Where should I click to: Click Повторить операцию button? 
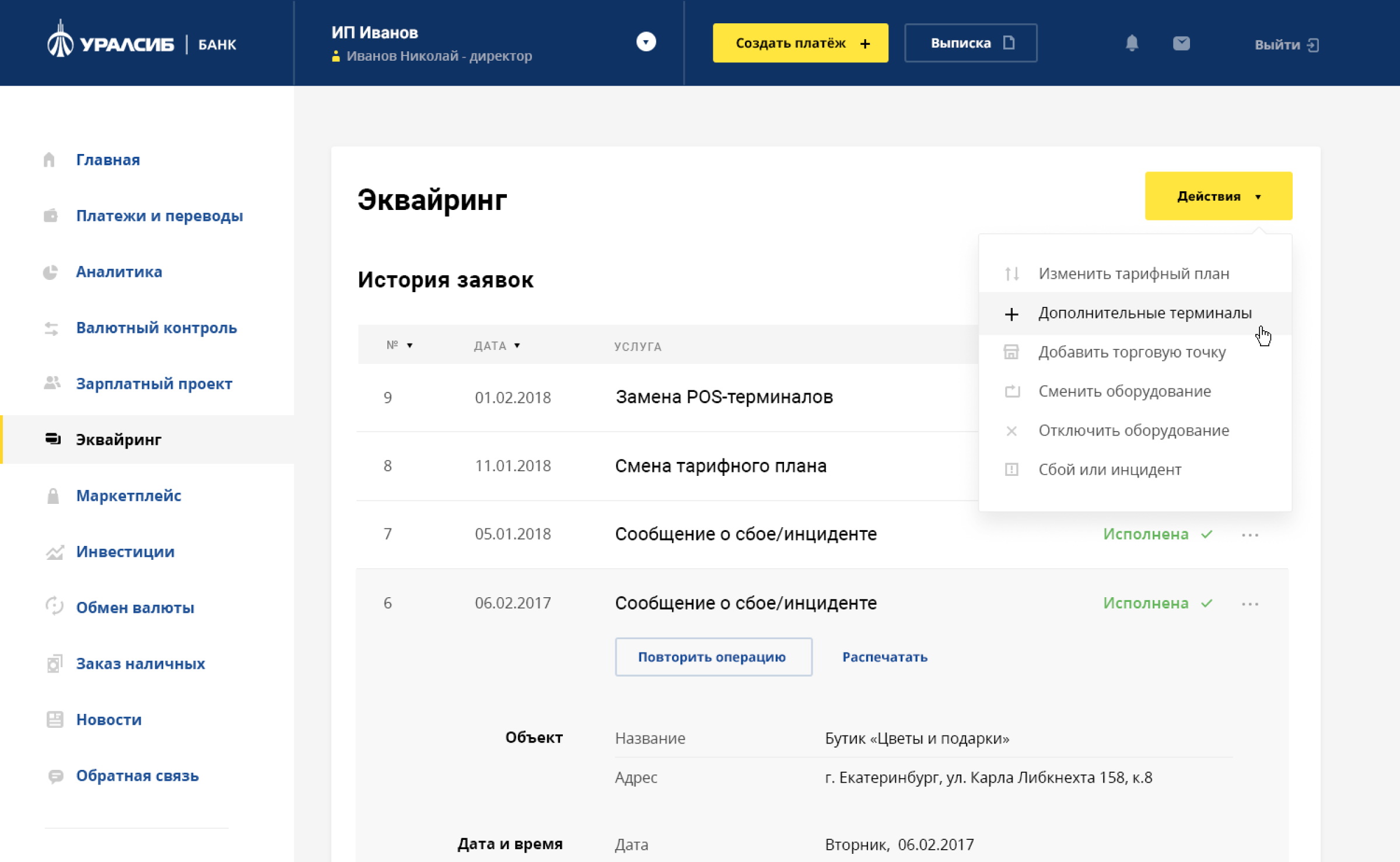pyautogui.click(x=713, y=657)
